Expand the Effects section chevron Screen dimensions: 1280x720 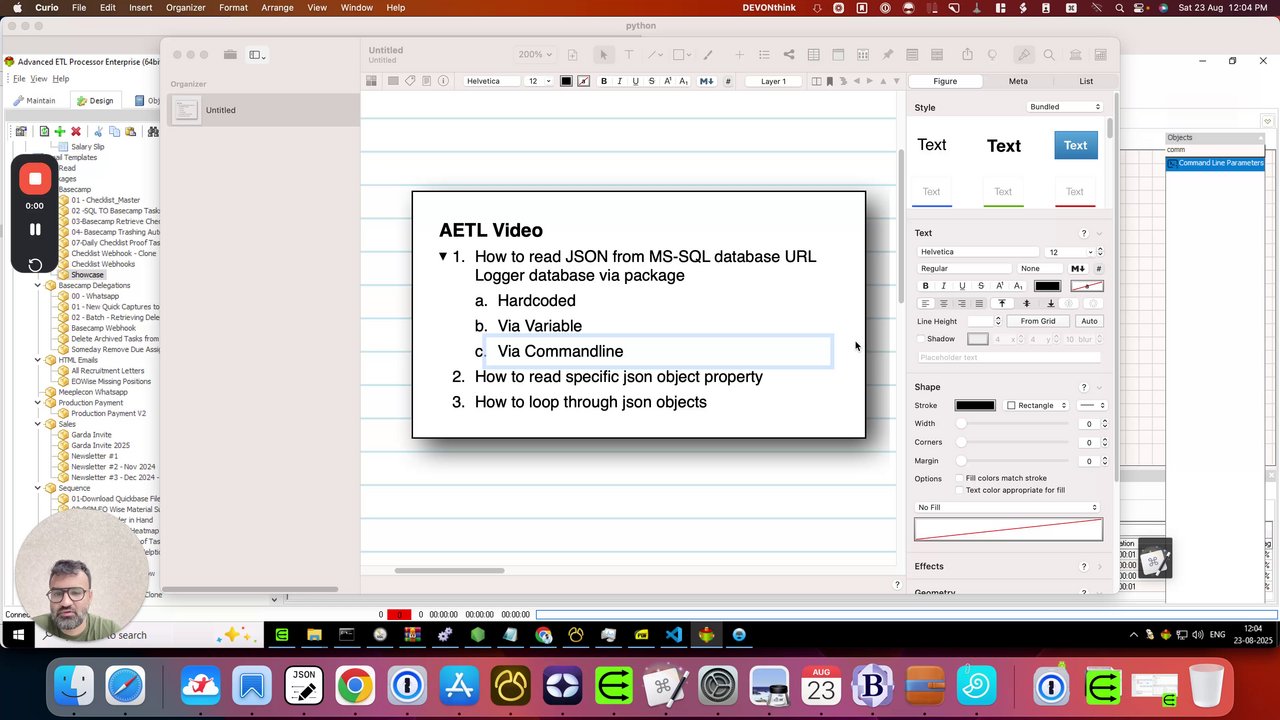pos(1100,567)
